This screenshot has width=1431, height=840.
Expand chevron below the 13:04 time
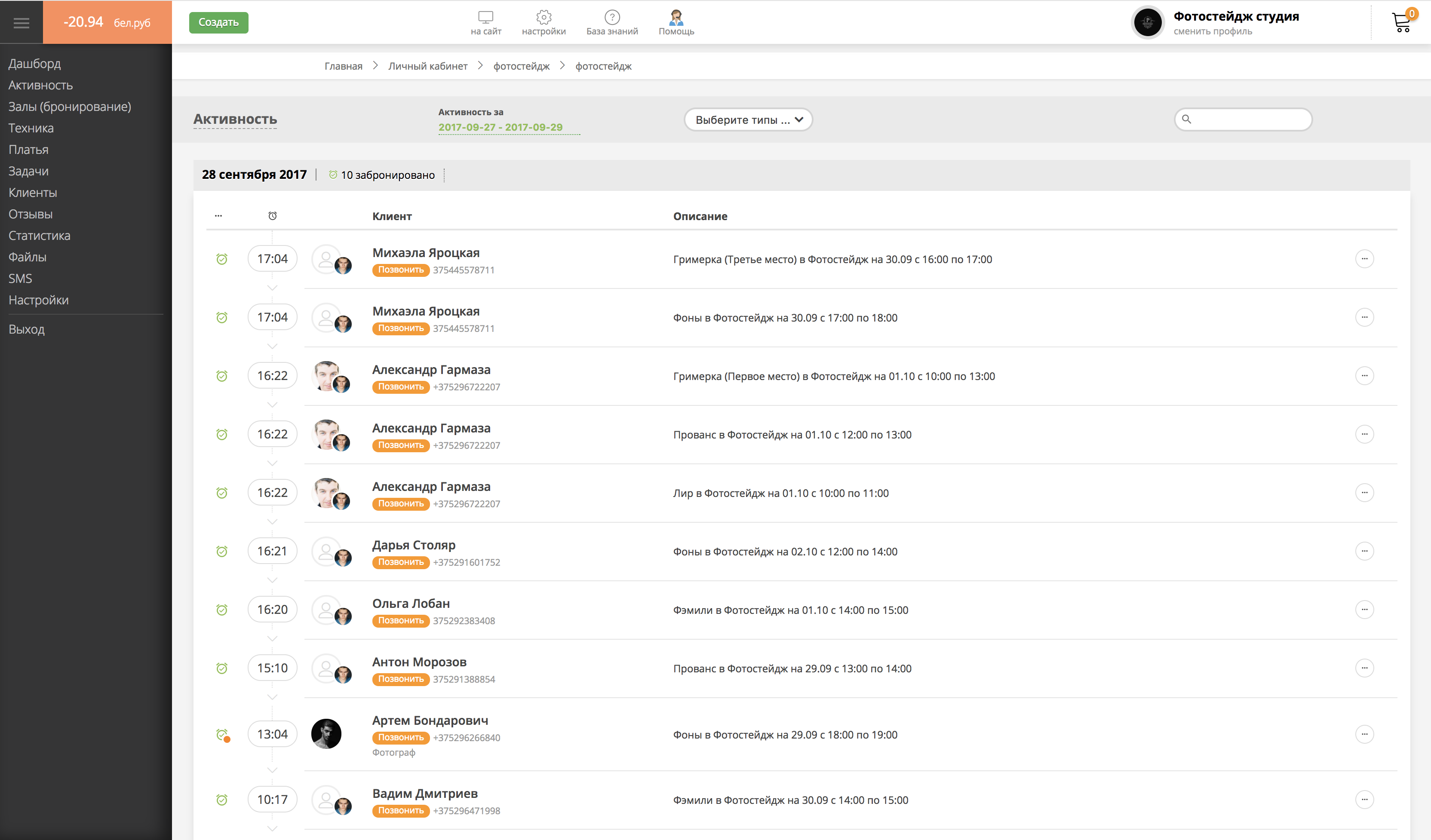(273, 770)
